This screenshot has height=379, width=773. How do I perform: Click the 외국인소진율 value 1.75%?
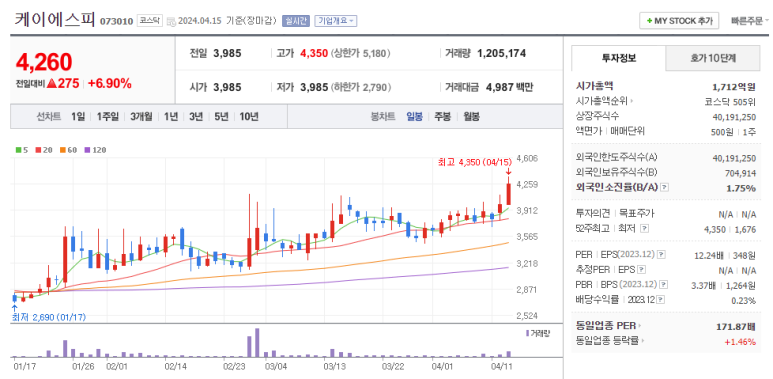click(x=741, y=188)
